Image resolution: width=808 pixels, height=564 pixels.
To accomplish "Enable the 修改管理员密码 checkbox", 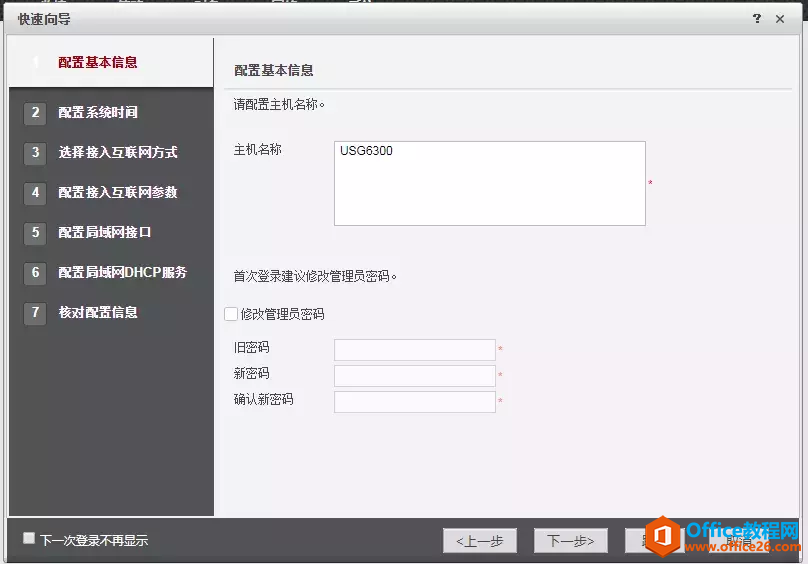I will pyautogui.click(x=231, y=314).
